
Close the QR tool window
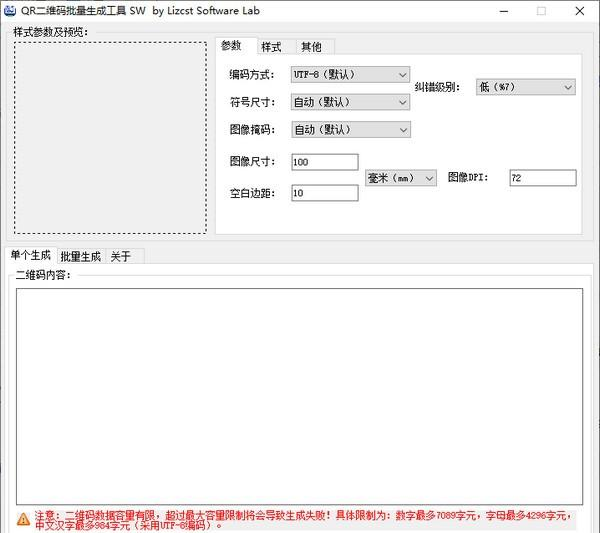coord(580,11)
